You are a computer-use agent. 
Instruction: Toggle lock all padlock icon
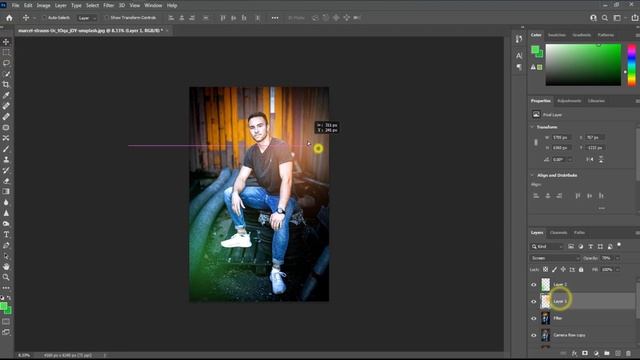point(581,269)
